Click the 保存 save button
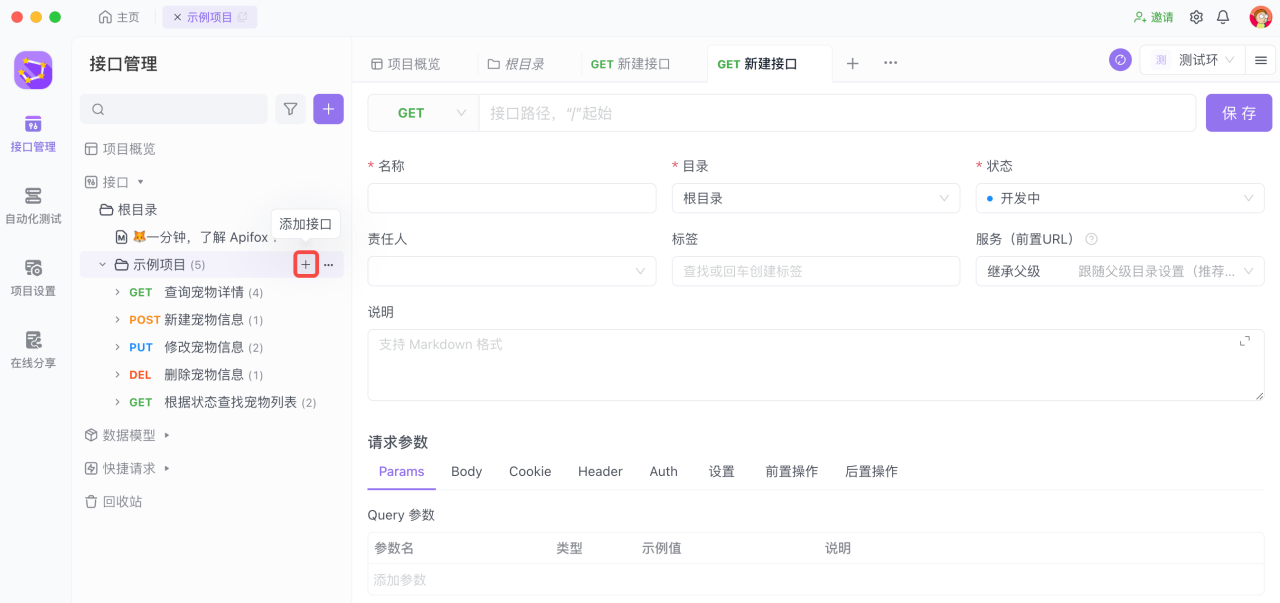The width and height of the screenshot is (1280, 603). point(1238,112)
